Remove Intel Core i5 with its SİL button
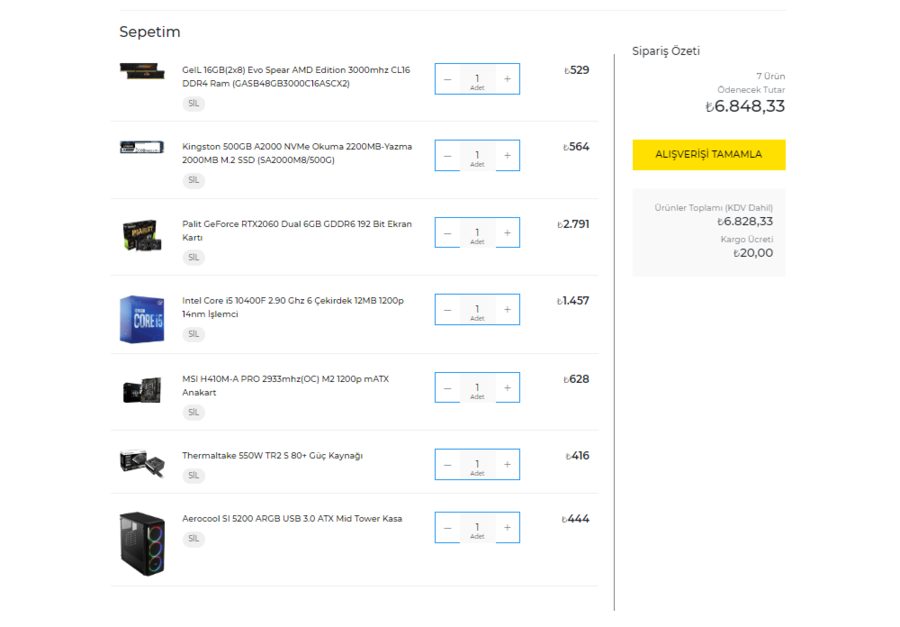The height and width of the screenshot is (627, 900). (193, 334)
